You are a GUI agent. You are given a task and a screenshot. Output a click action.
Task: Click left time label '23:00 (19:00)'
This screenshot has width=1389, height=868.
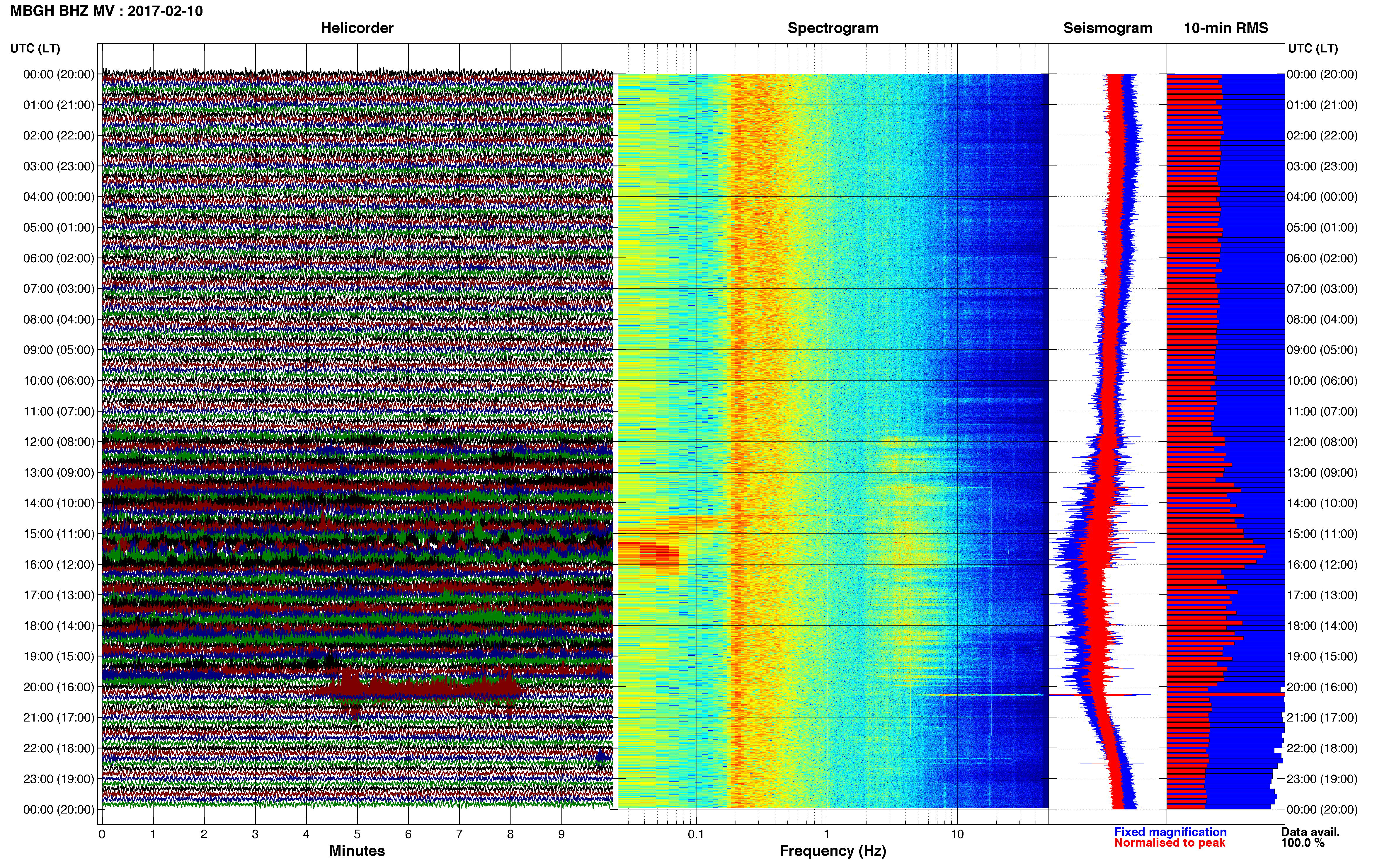(59, 779)
